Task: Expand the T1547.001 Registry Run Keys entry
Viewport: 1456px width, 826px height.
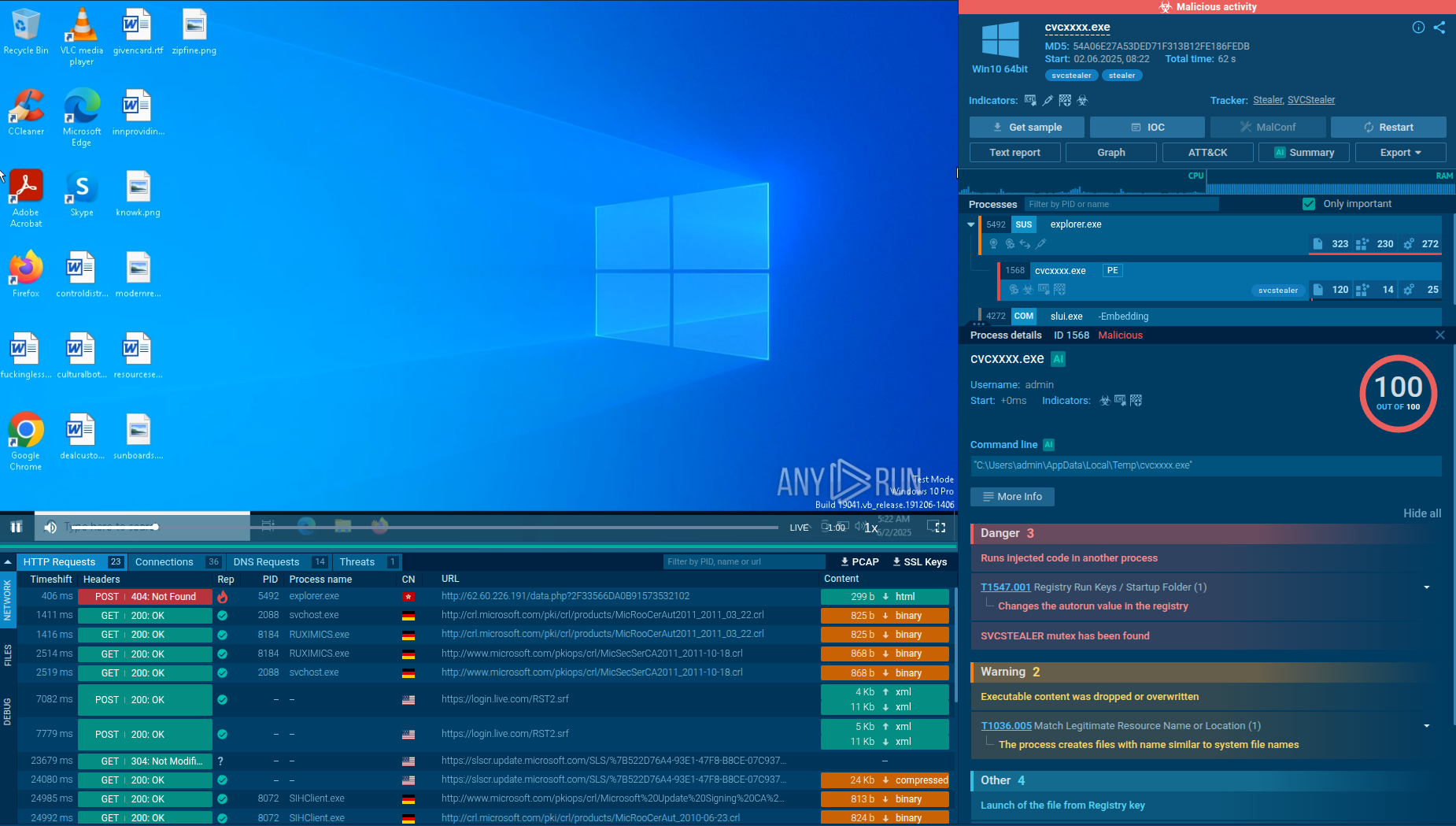Action: [1427, 587]
